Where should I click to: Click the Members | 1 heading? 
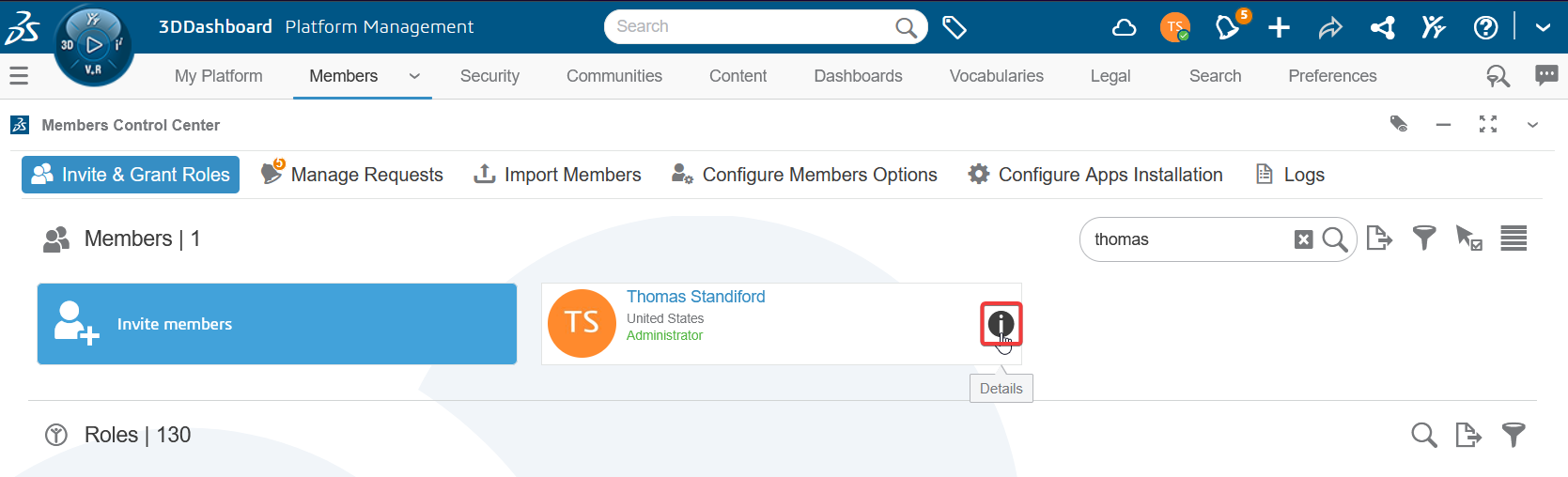[x=142, y=238]
